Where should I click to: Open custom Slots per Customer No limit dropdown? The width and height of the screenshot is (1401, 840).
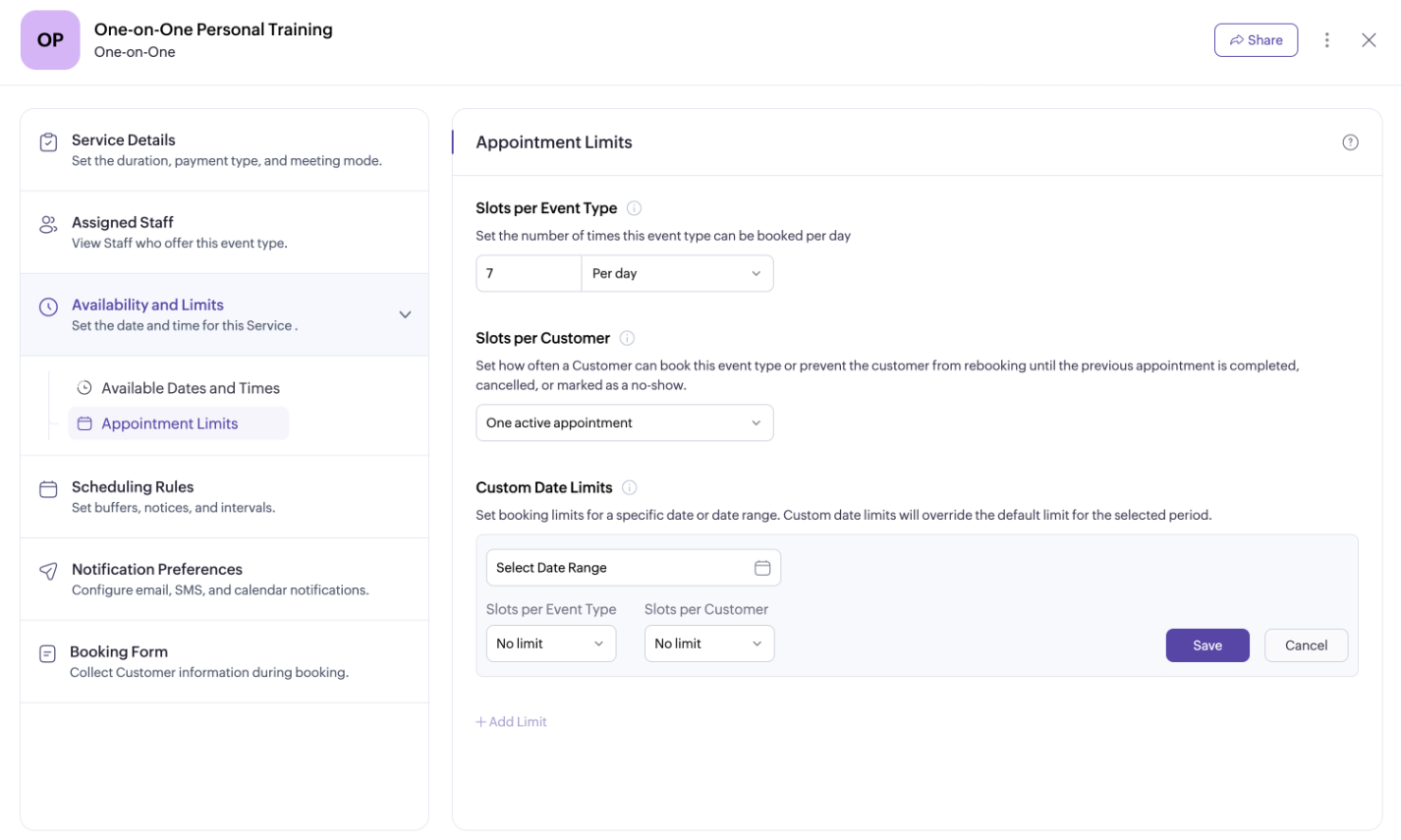(x=709, y=644)
